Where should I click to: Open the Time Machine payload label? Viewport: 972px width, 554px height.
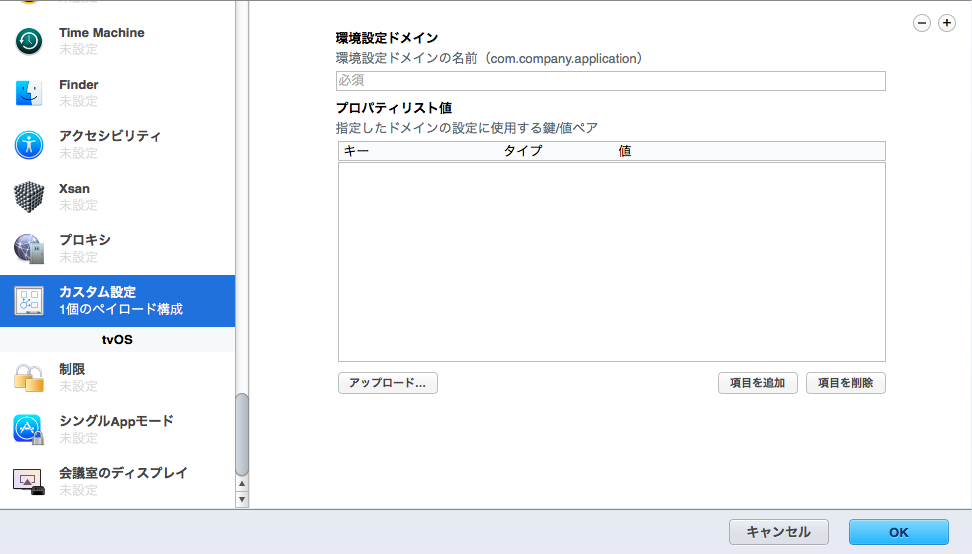coord(102,33)
